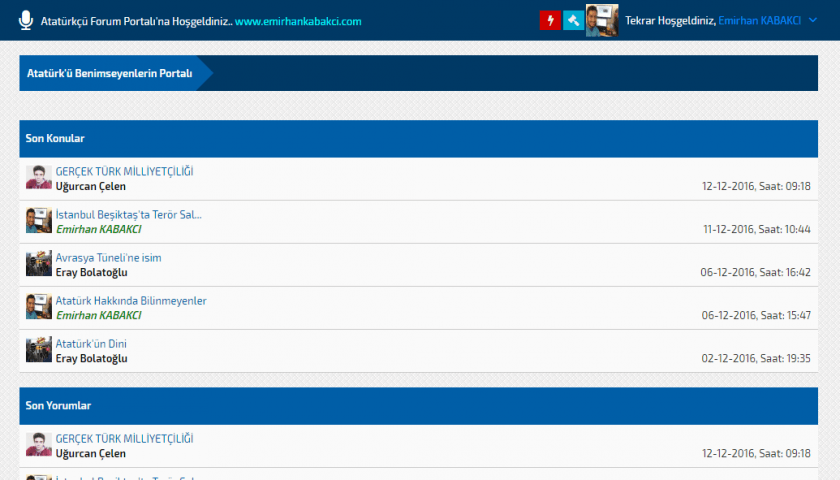Click the microphone icon in the header
This screenshot has width=840, height=480.
point(26,20)
